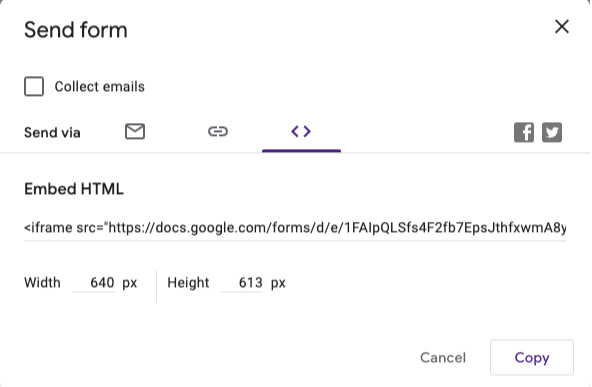Click the Width value 640 field

point(94,282)
